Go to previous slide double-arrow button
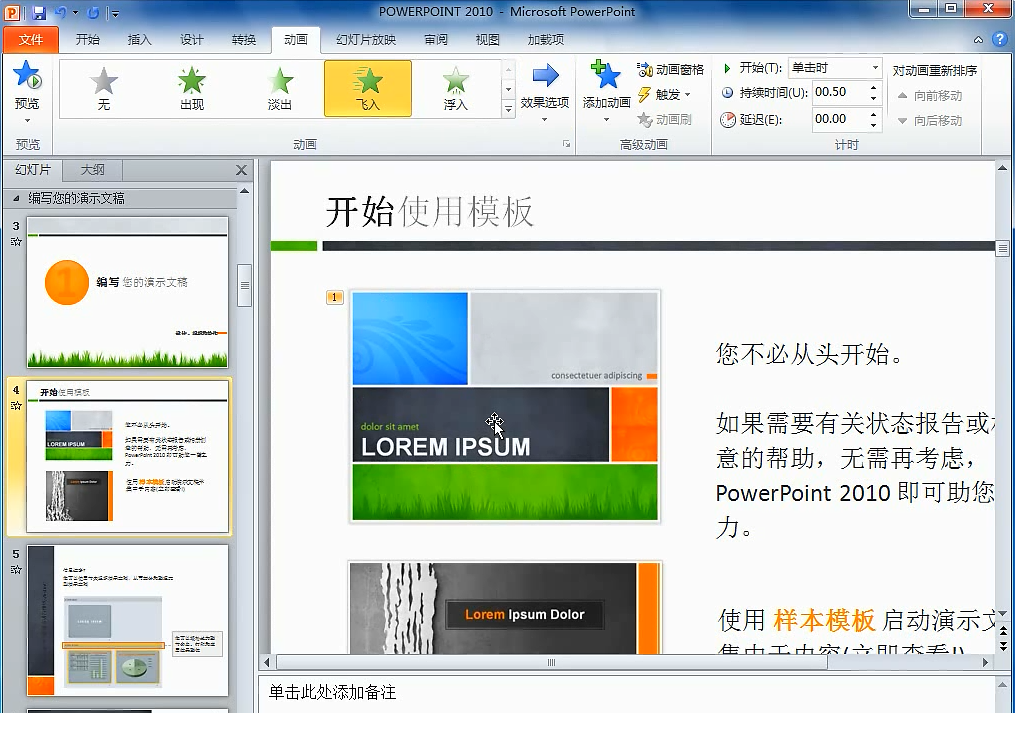The height and width of the screenshot is (736, 1015). click(1003, 629)
